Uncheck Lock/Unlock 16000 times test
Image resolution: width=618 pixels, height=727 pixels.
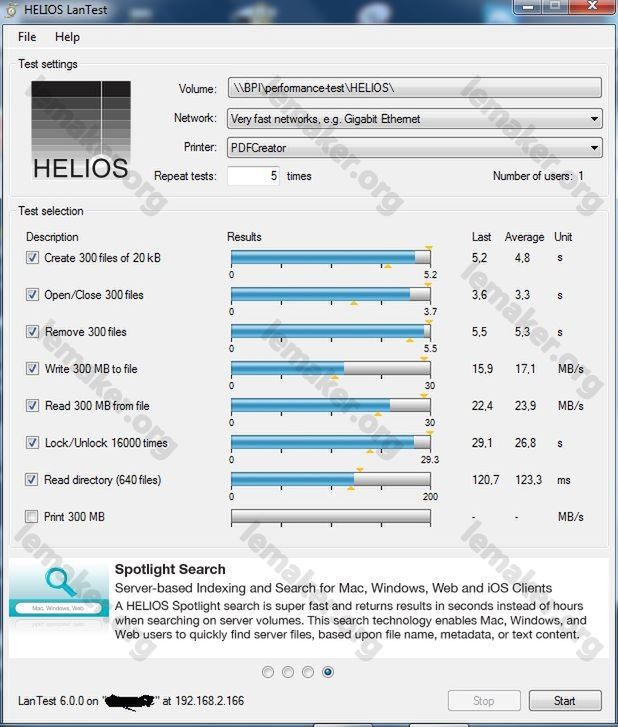click(32, 443)
